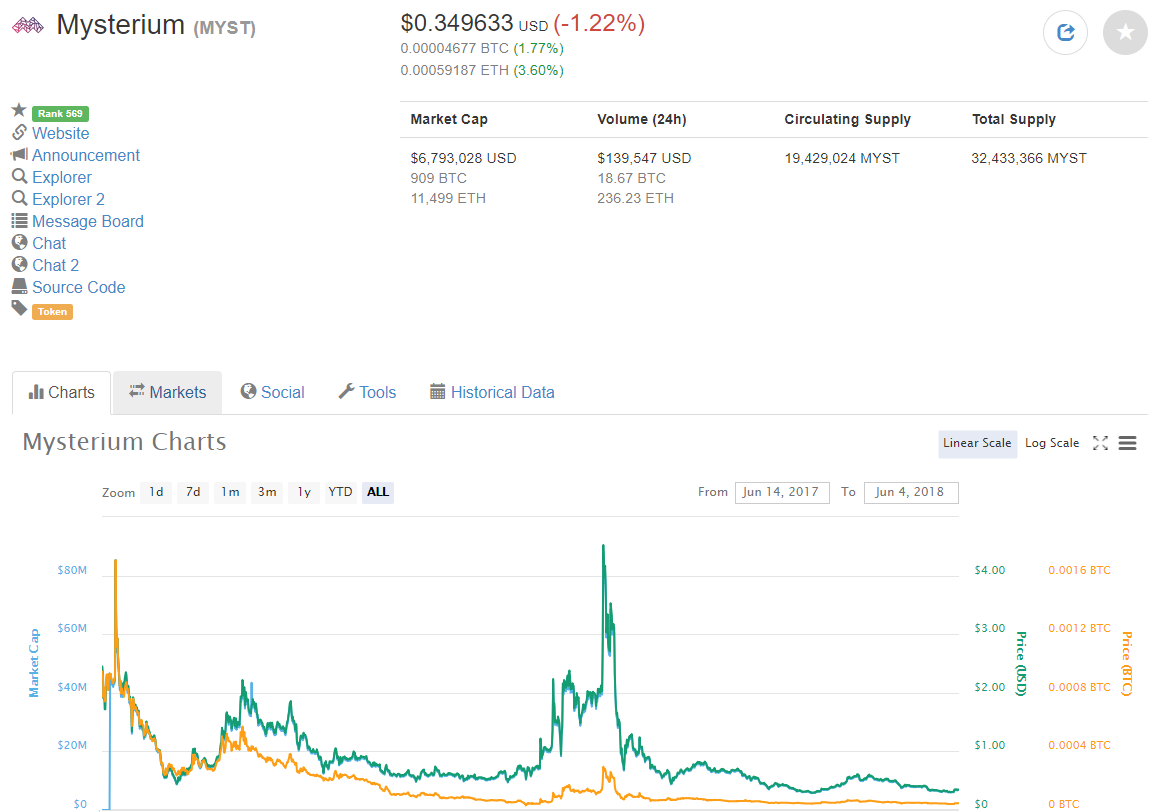Toggle chart fullscreen with the expand icon
Viewport: 1166px width, 812px height.
[1100, 443]
